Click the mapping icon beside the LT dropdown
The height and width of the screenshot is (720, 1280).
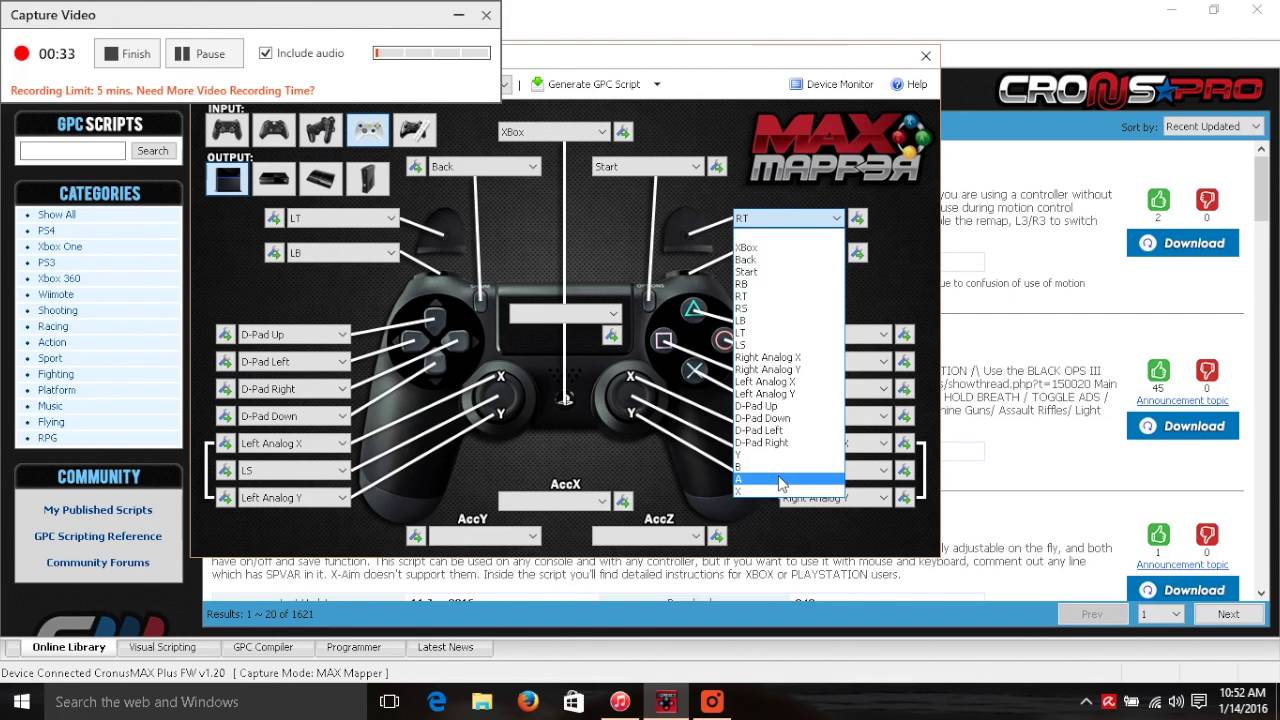(x=274, y=218)
